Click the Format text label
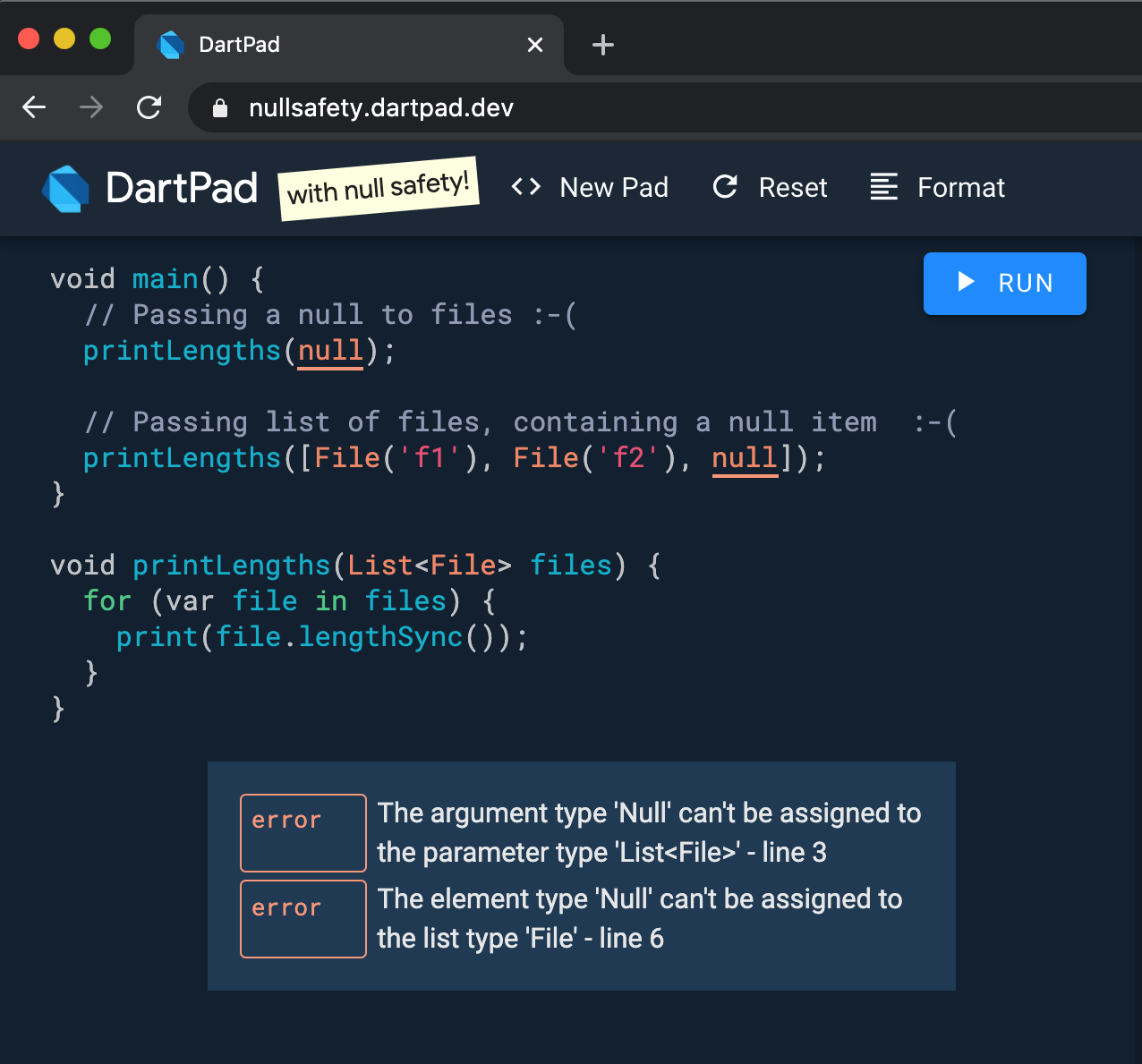 tap(961, 187)
